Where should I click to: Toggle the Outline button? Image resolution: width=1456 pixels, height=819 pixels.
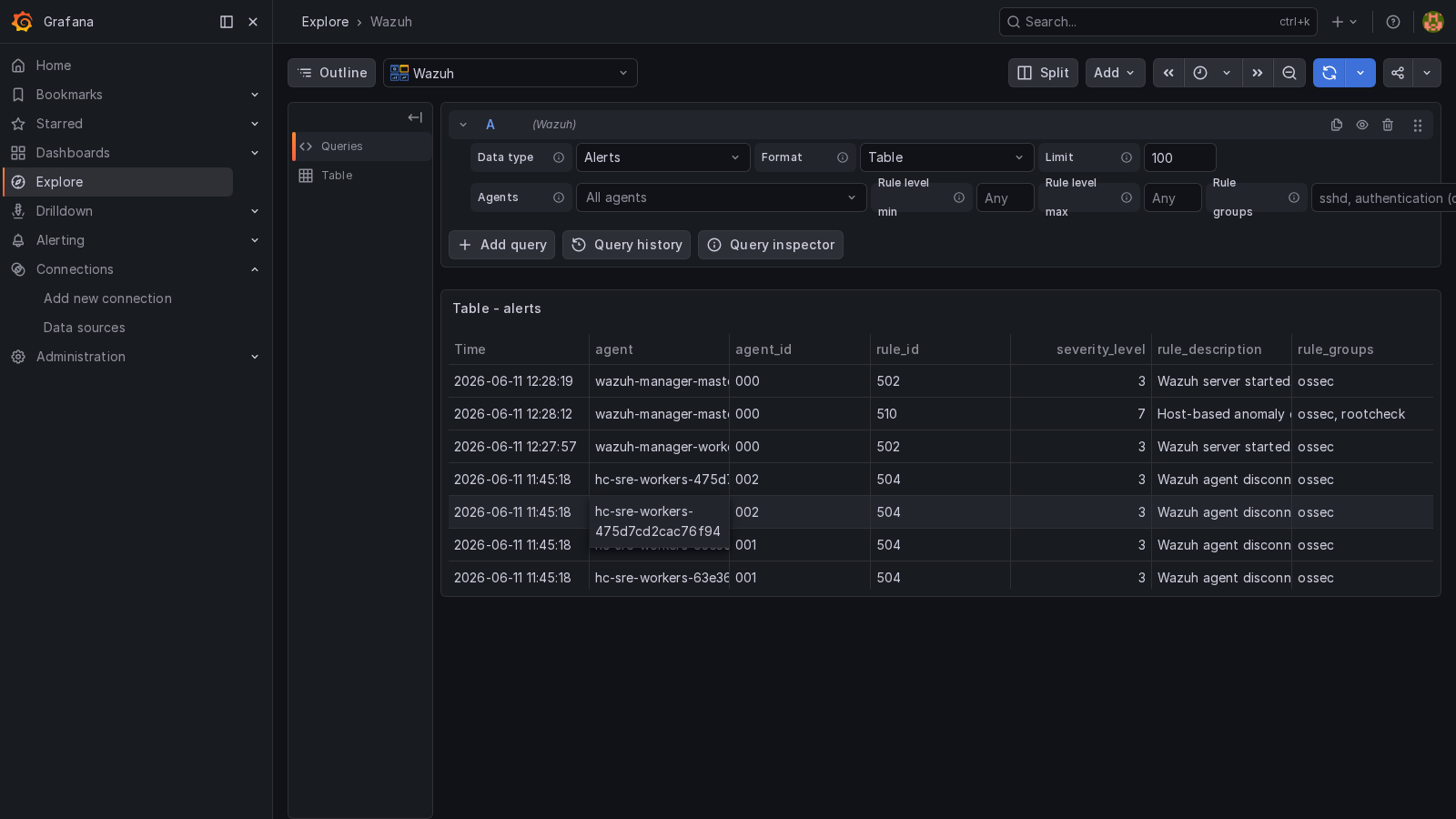(x=332, y=73)
